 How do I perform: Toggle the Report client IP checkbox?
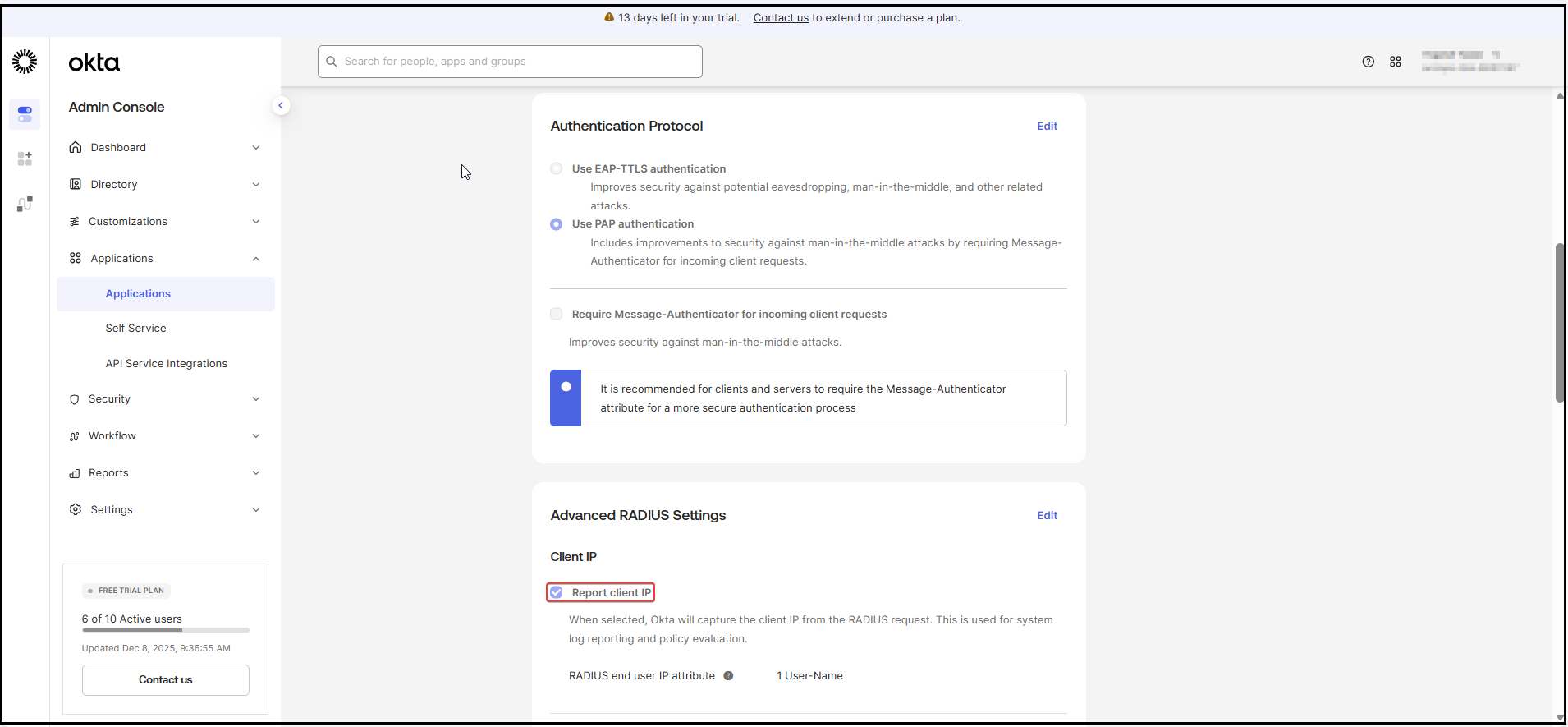coord(557,592)
